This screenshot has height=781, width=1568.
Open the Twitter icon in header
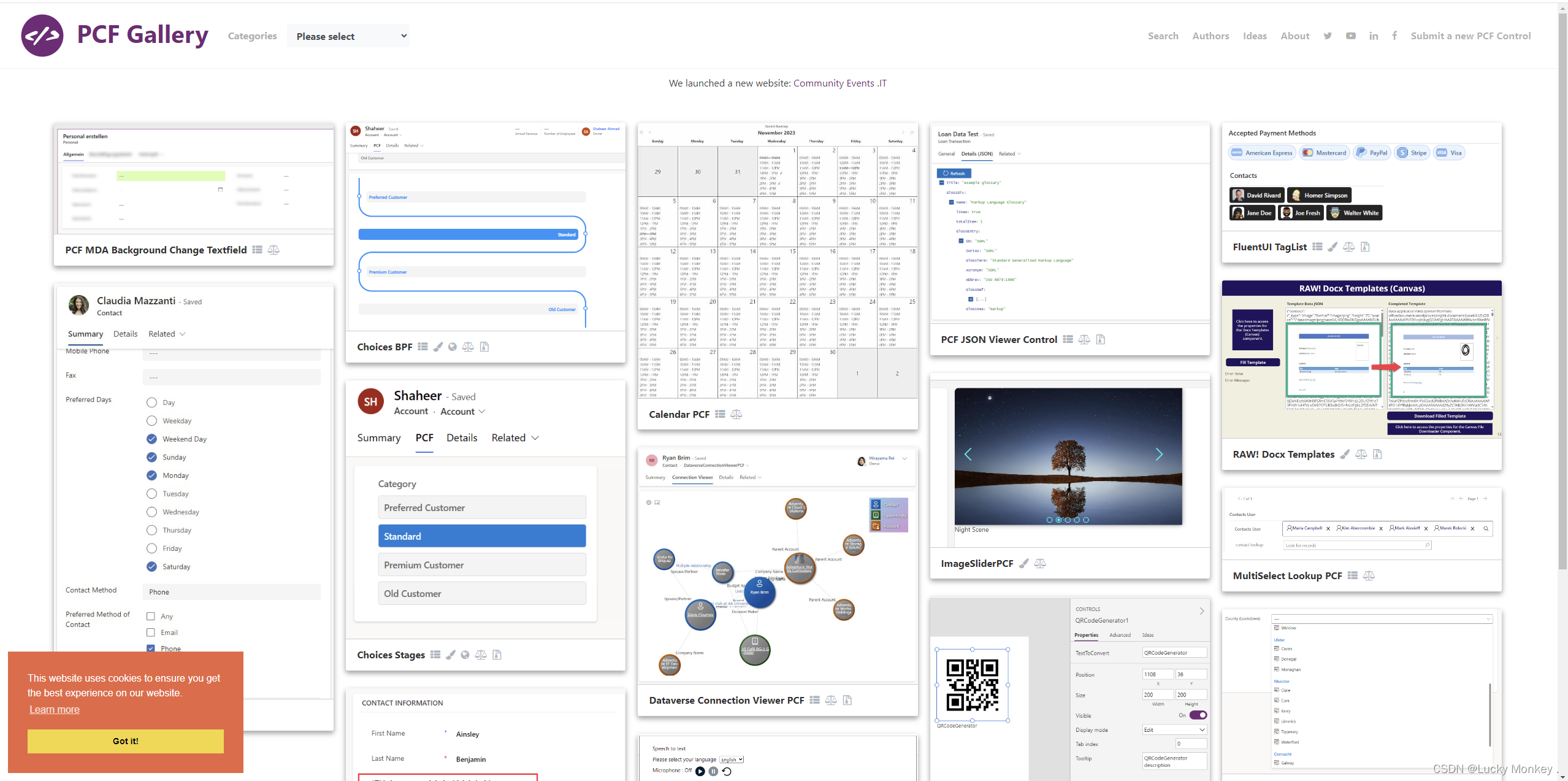point(1328,36)
